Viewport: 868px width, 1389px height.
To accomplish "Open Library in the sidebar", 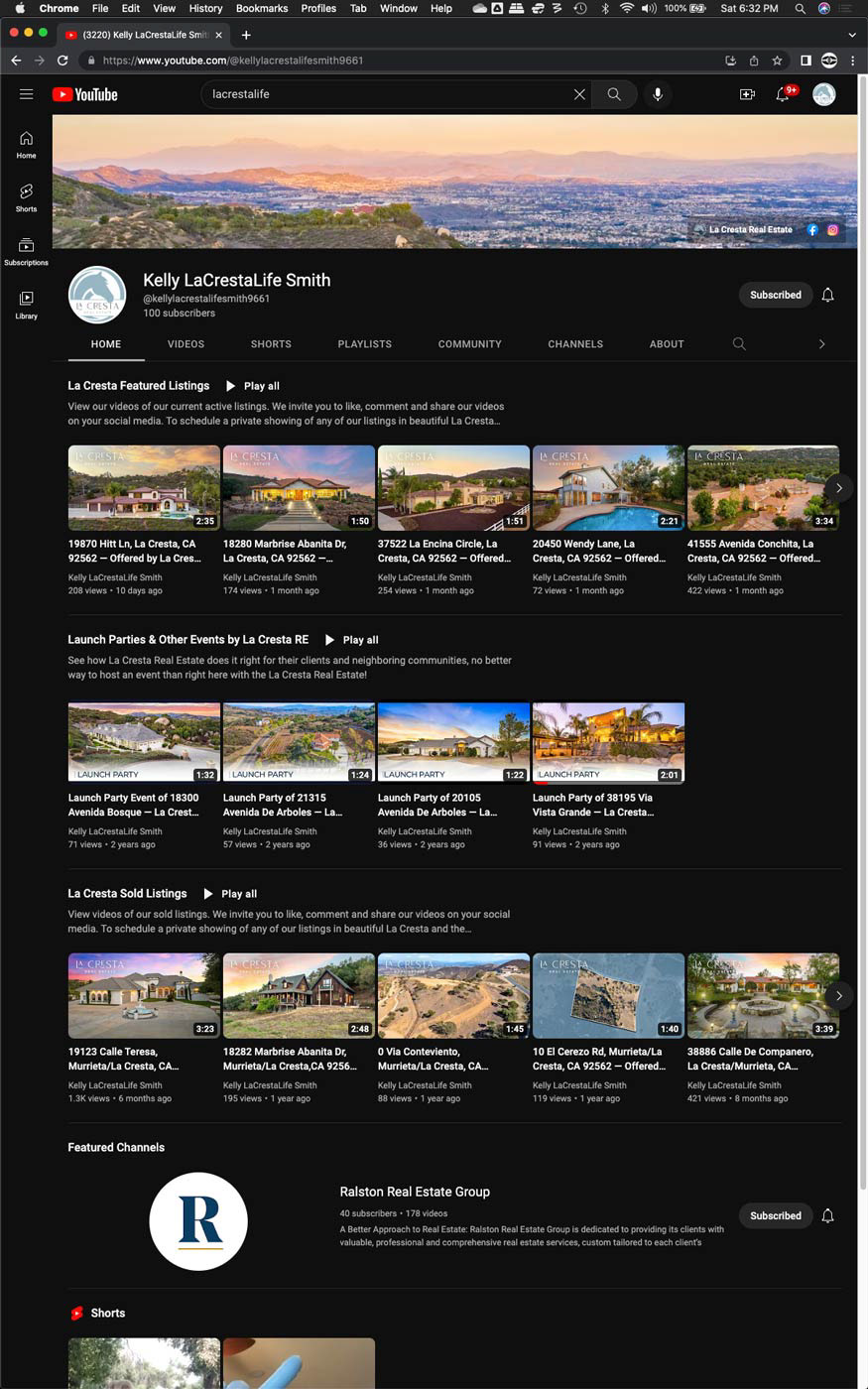I will click(26, 305).
